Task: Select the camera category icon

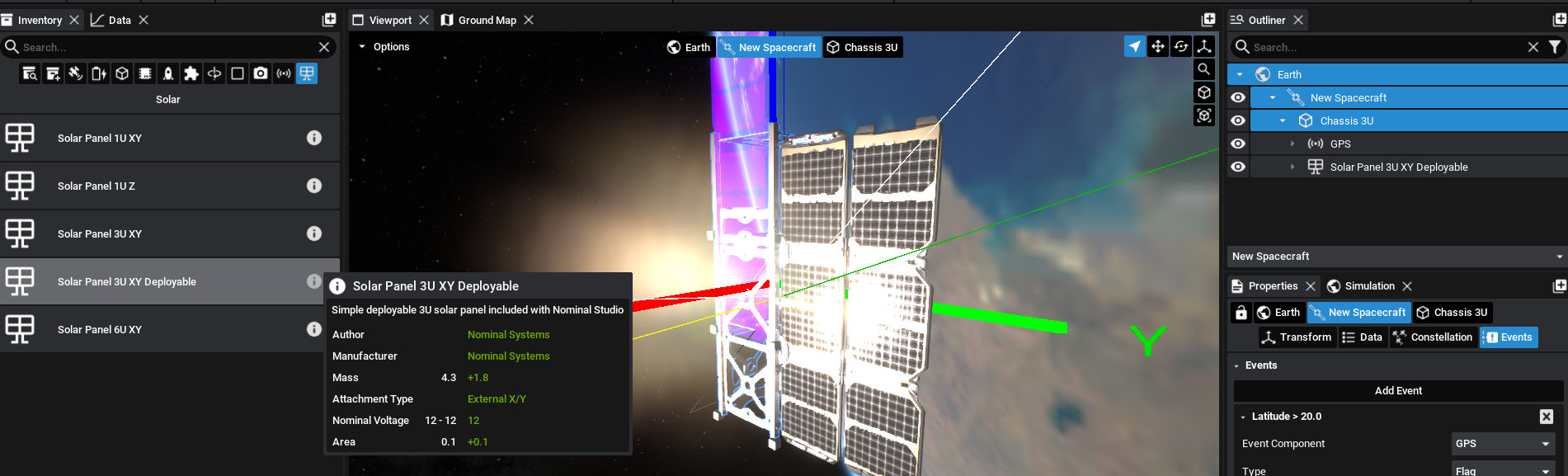Action: click(261, 73)
